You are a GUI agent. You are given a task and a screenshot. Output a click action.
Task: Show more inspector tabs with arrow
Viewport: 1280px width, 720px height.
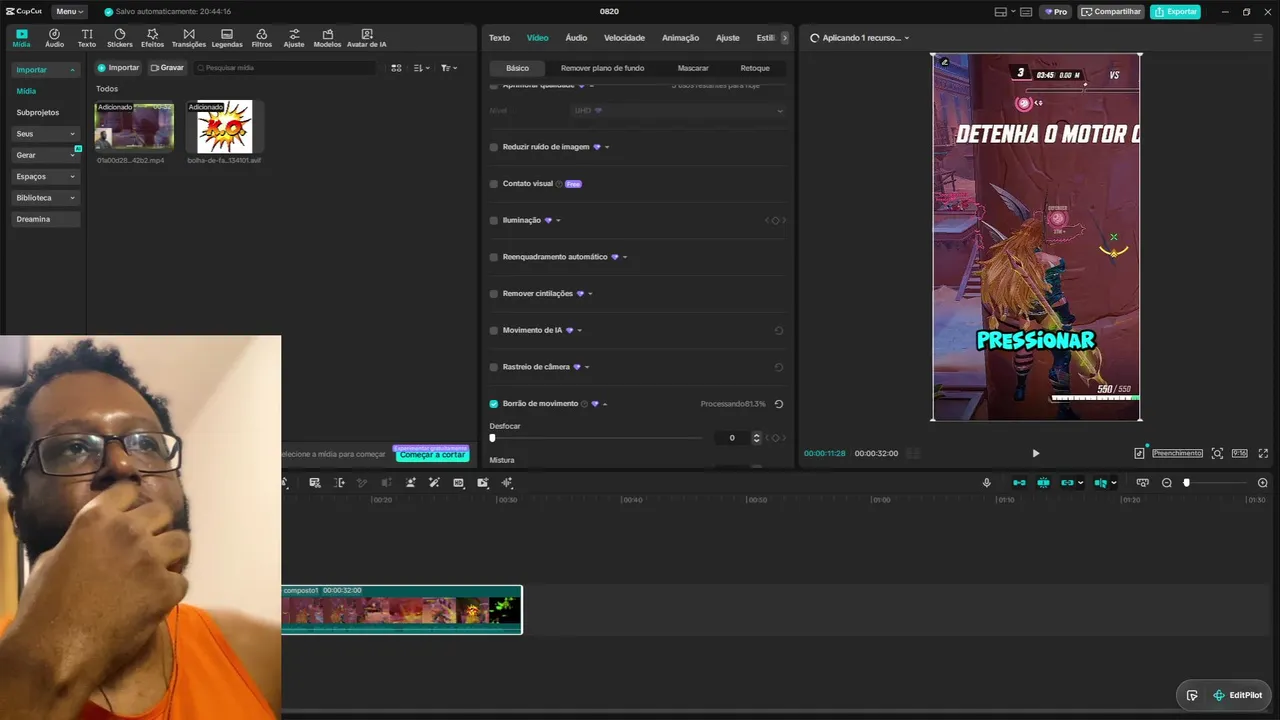785,38
